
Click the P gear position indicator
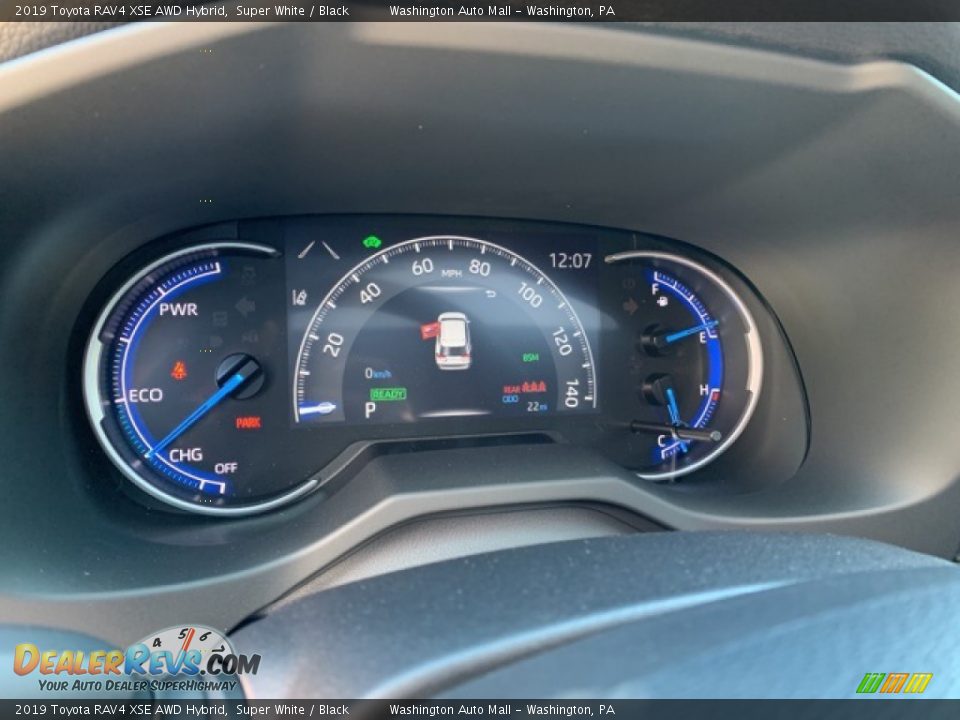tap(370, 410)
